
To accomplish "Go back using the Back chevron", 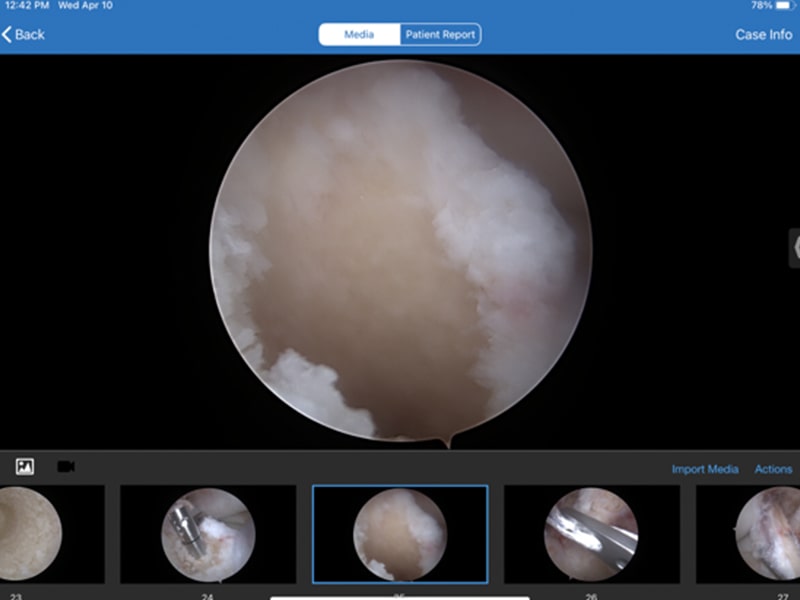I will click(23, 35).
